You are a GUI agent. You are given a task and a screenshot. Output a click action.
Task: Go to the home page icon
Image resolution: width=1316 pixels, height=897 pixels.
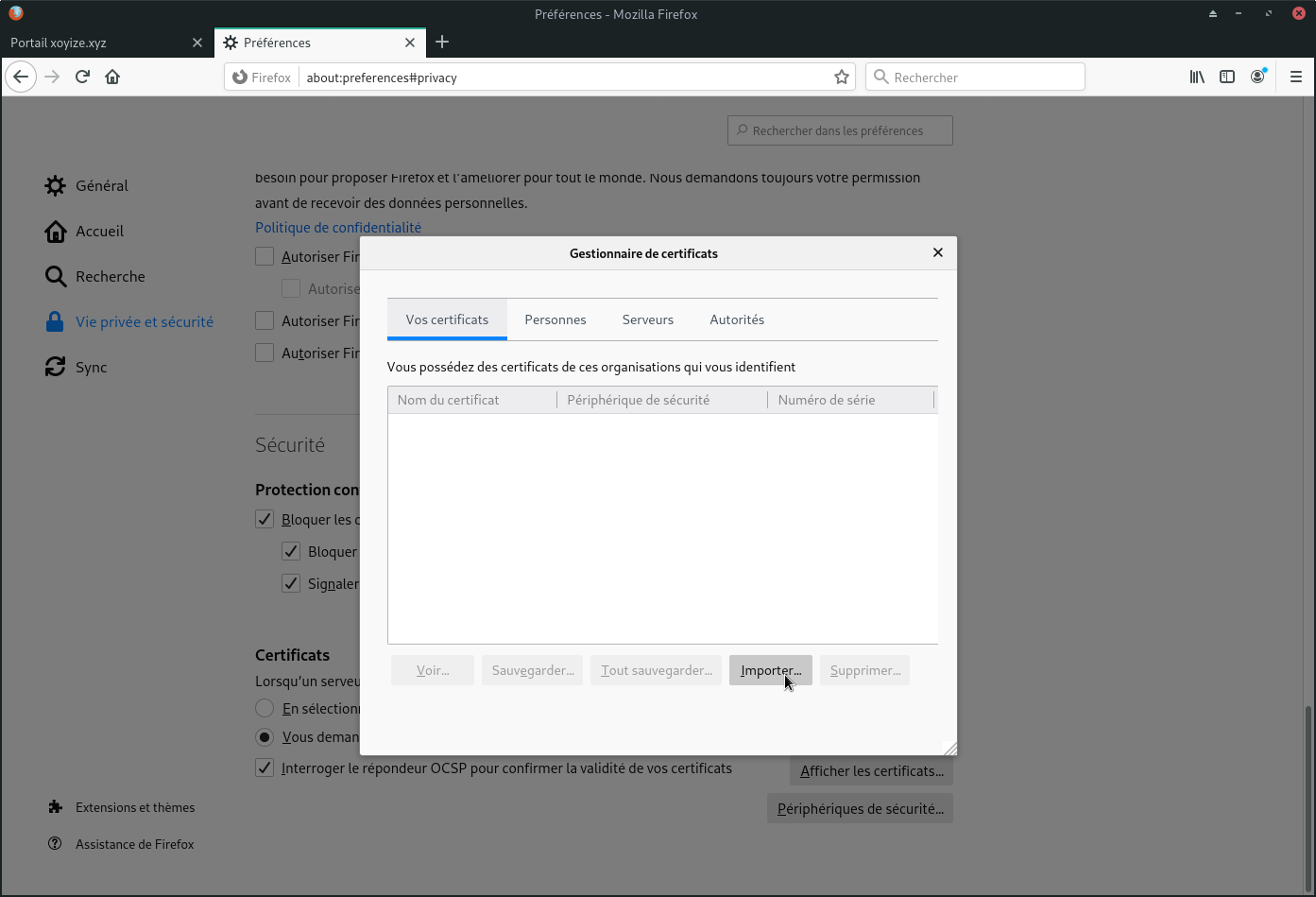click(112, 77)
